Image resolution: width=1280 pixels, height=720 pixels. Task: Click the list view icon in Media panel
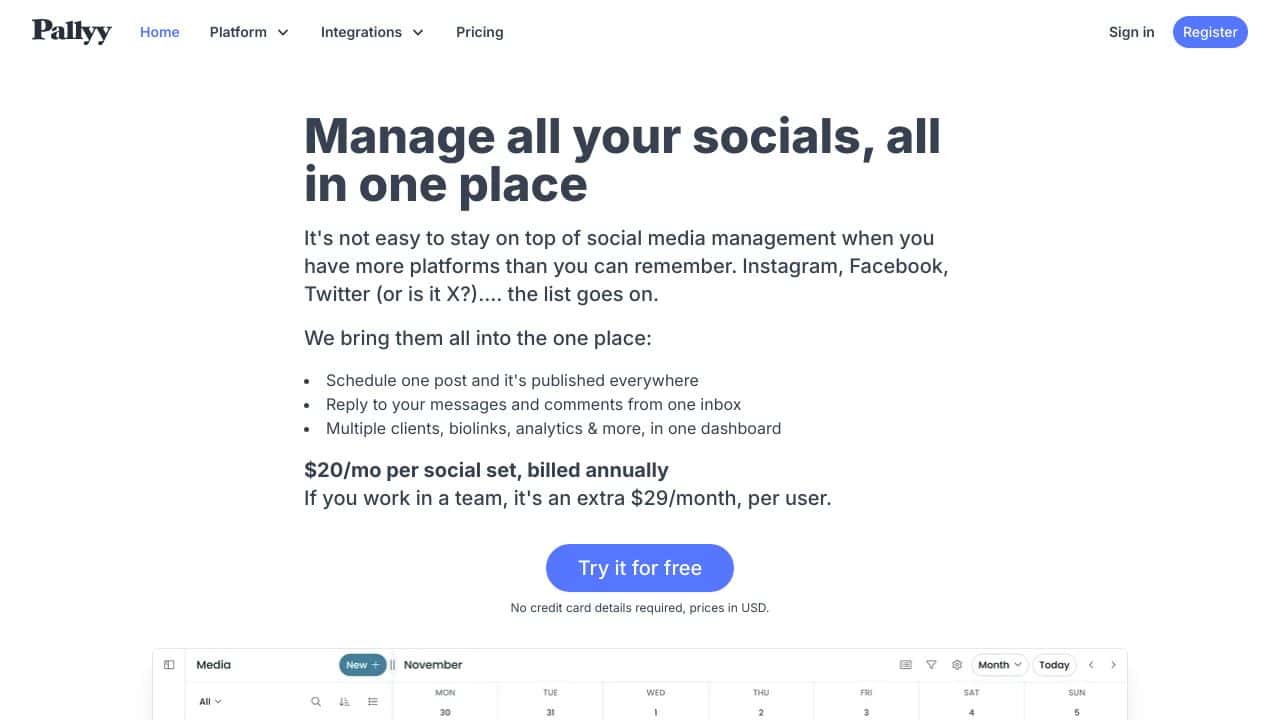[373, 702]
